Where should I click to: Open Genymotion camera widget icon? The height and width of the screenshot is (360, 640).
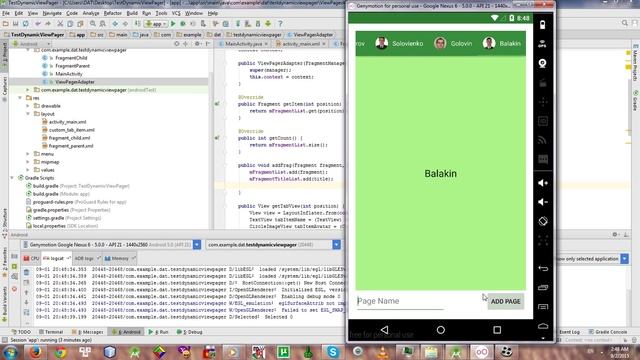(x=542, y=63)
